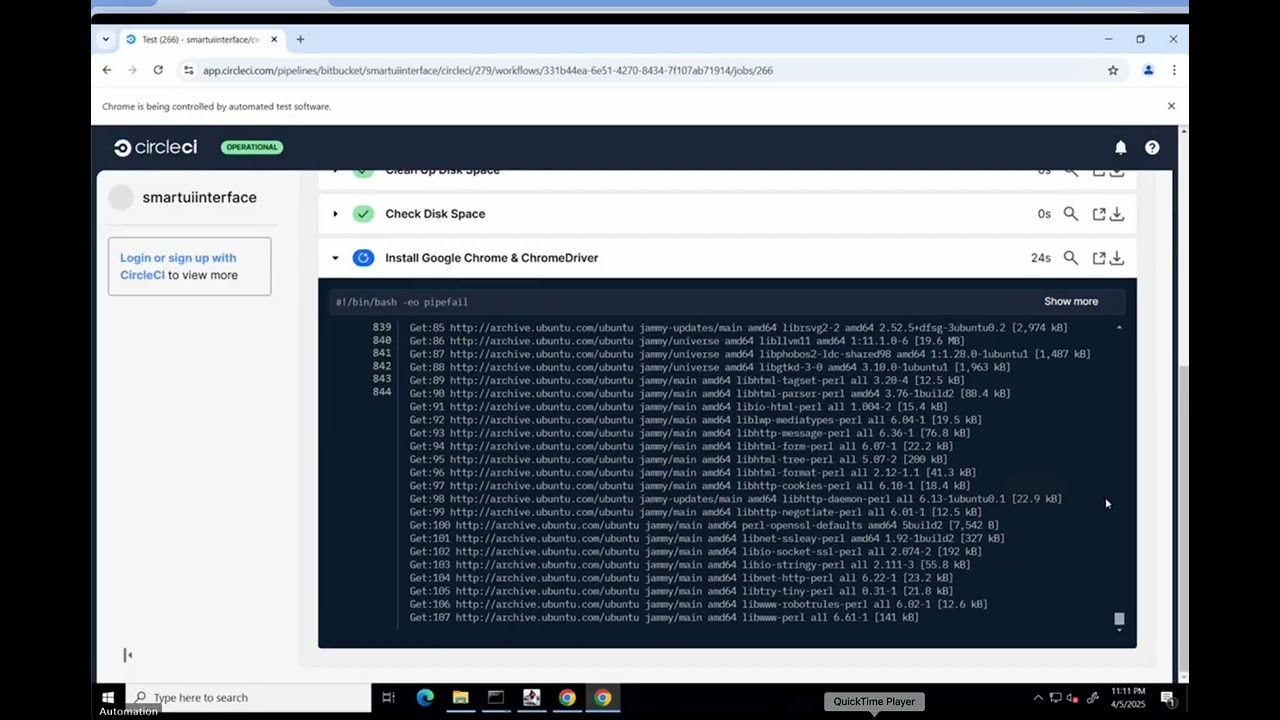Click the green success icon for Check Disk Space
Screen dimensions: 1280x720
(363, 214)
